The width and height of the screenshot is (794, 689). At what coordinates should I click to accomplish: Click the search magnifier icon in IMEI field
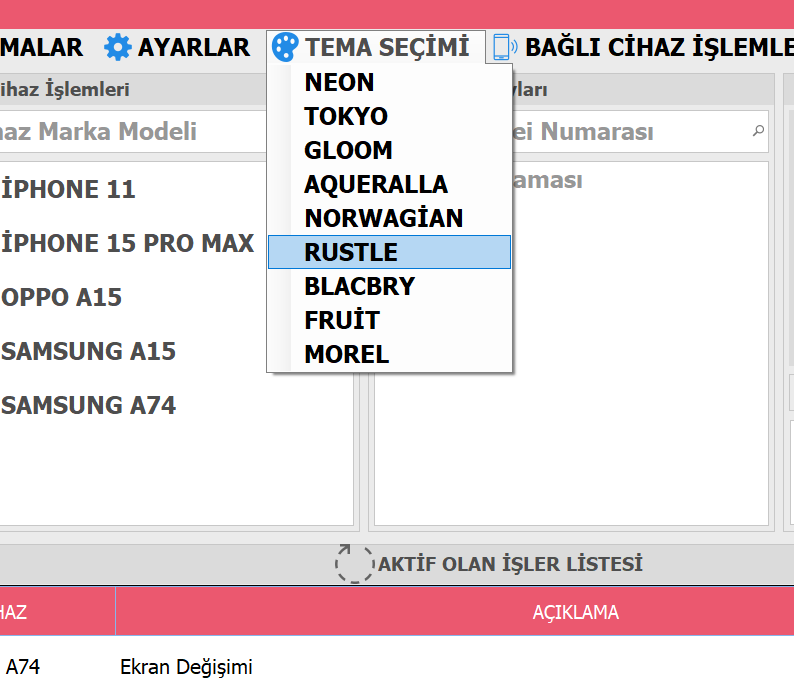[758, 131]
